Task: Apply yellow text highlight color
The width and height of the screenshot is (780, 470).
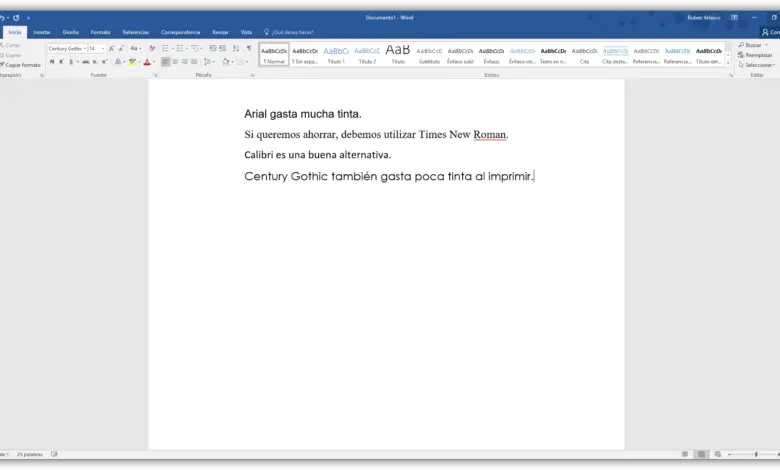Action: tap(132, 62)
